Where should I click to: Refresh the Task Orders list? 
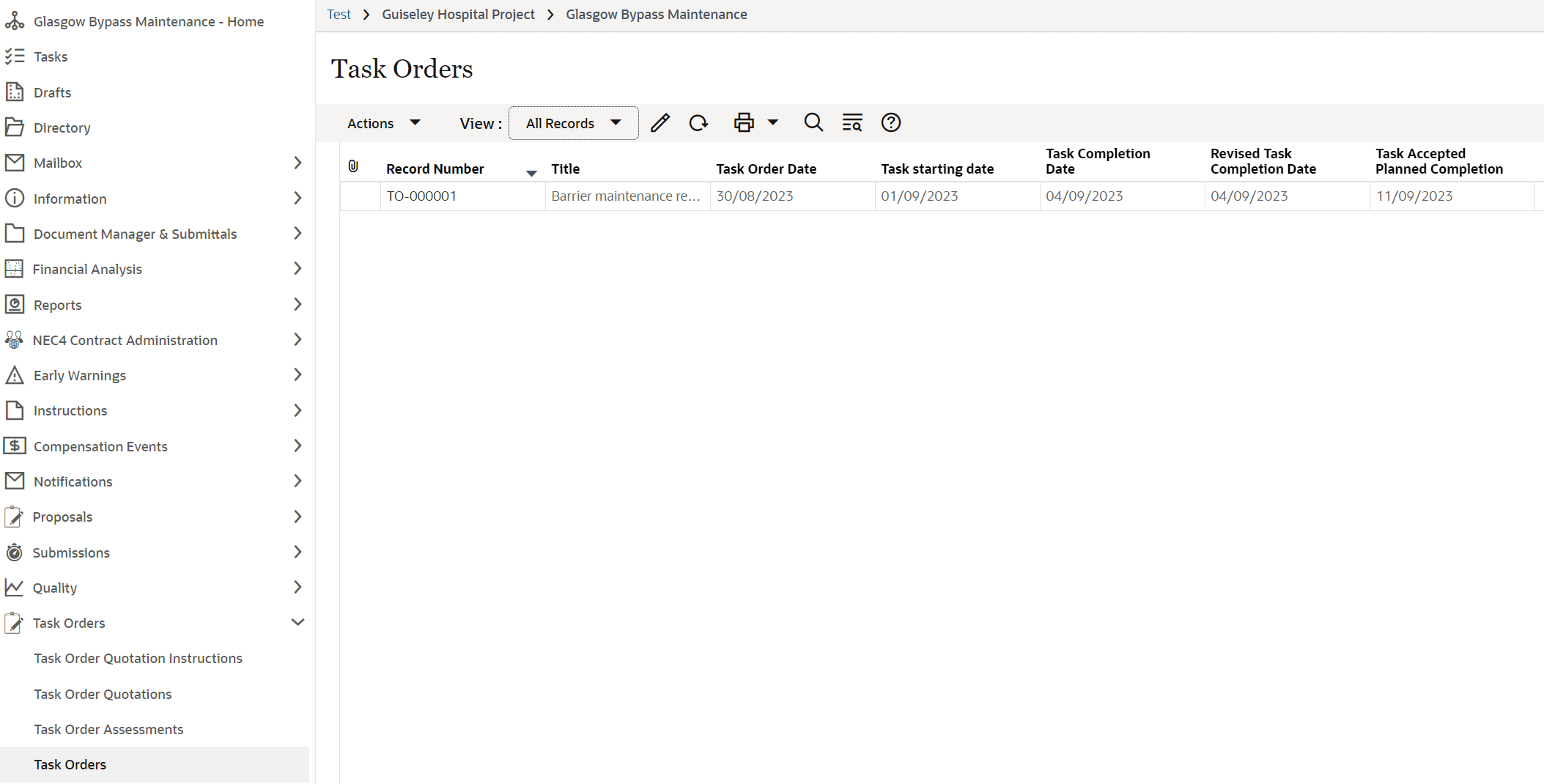pyautogui.click(x=698, y=122)
